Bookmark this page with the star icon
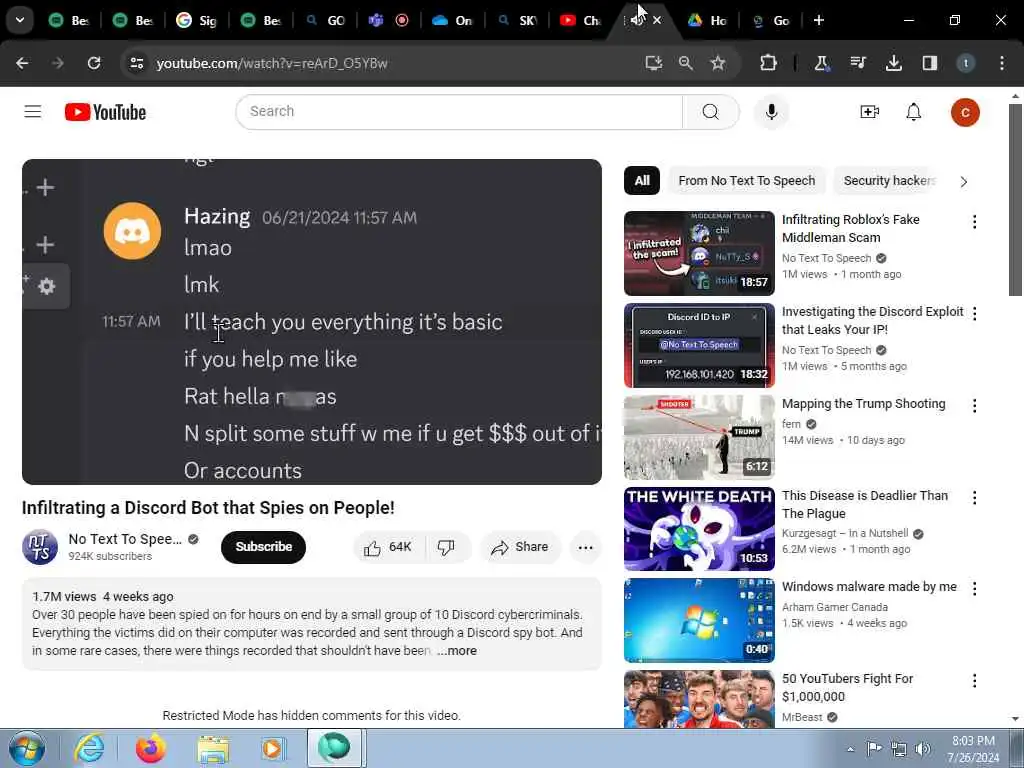Image resolution: width=1024 pixels, height=768 pixels. tap(718, 63)
